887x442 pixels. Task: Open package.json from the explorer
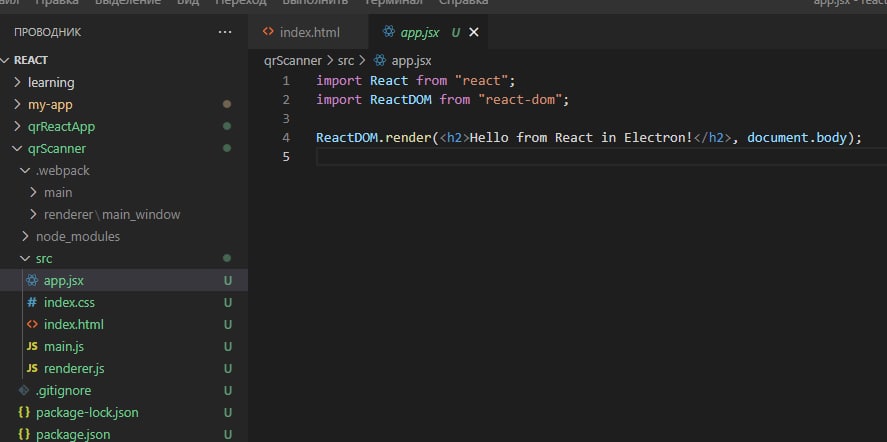72,434
